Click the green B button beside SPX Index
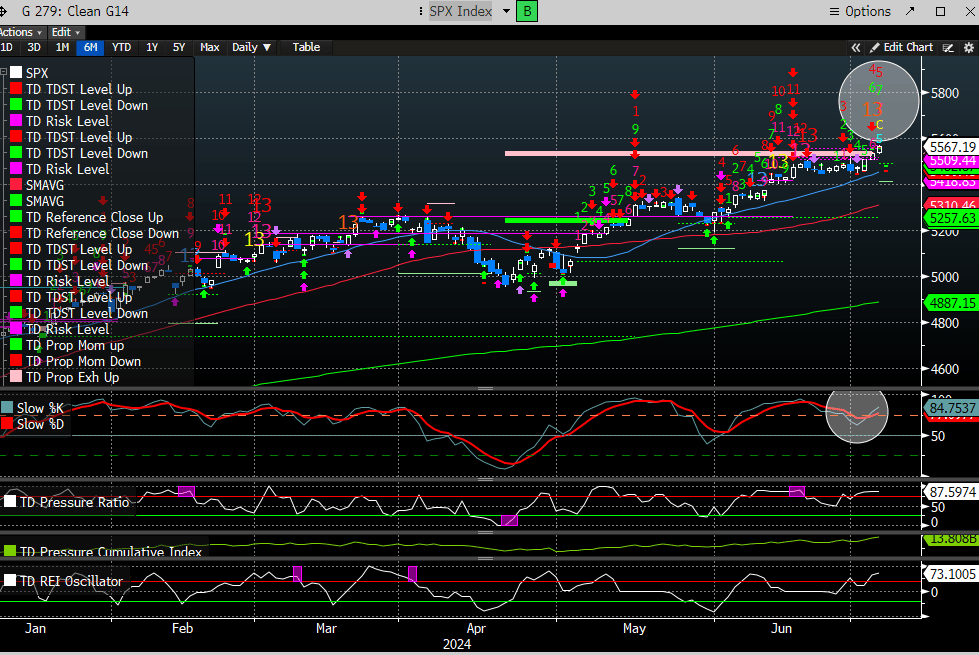 click(x=527, y=11)
